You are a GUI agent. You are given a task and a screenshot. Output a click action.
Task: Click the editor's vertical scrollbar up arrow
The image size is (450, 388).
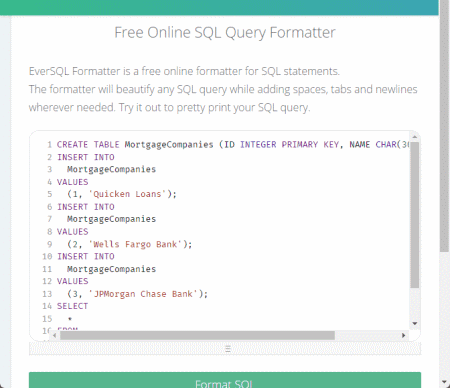pyautogui.click(x=415, y=137)
